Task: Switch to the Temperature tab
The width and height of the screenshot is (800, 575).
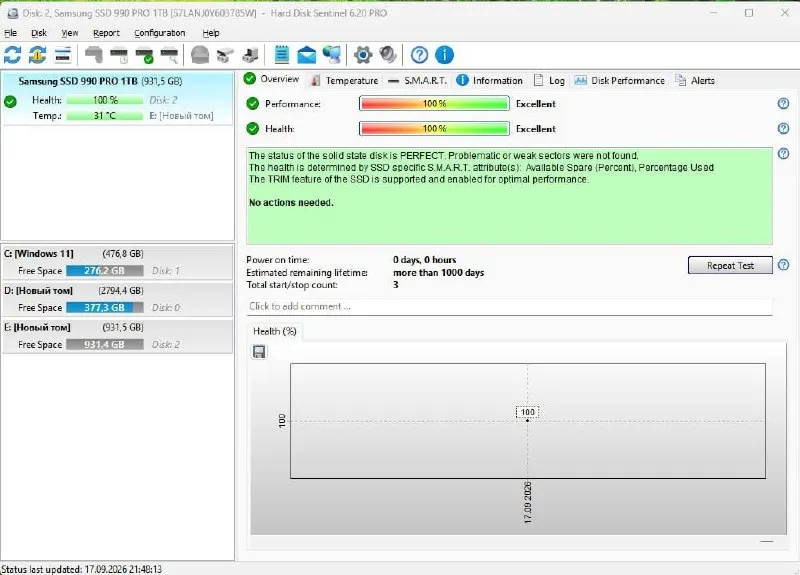Action: pyautogui.click(x=345, y=81)
